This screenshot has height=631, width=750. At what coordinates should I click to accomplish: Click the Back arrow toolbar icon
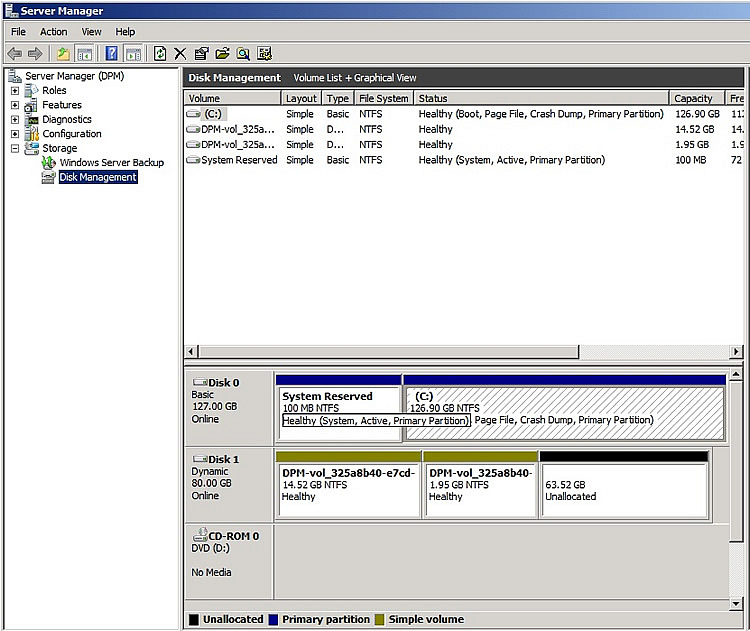click(x=14, y=53)
